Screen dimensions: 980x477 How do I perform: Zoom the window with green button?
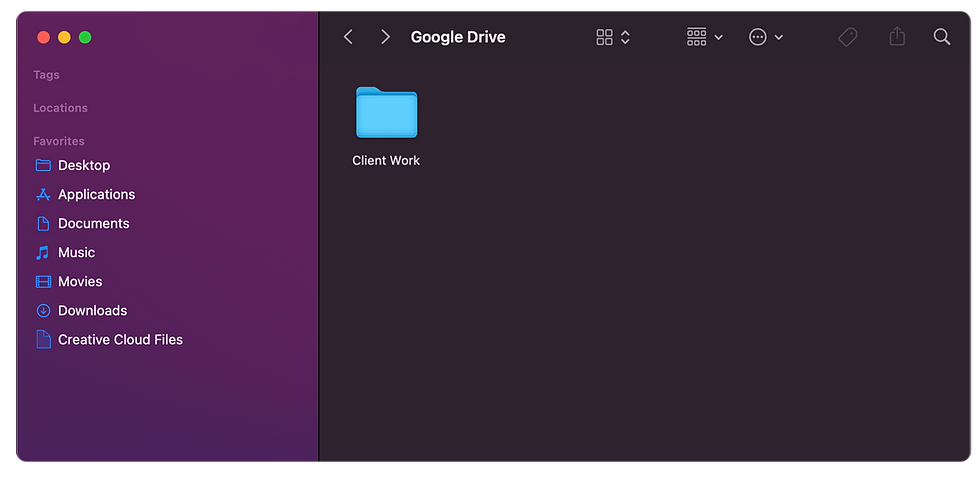[x=85, y=38]
